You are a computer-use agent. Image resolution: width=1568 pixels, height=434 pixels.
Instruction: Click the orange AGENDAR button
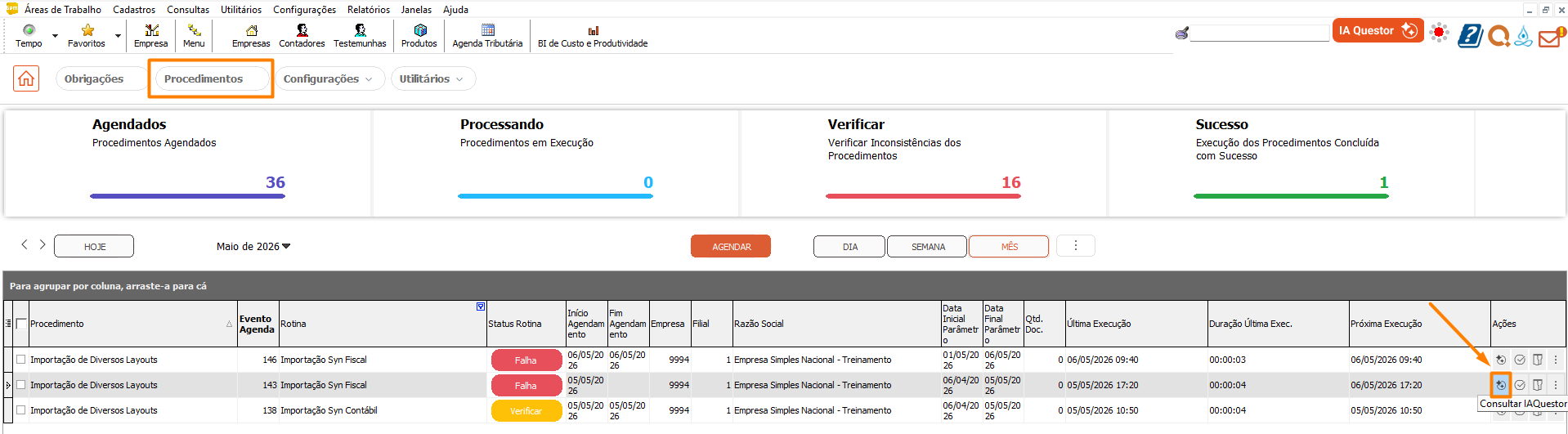coord(731,246)
